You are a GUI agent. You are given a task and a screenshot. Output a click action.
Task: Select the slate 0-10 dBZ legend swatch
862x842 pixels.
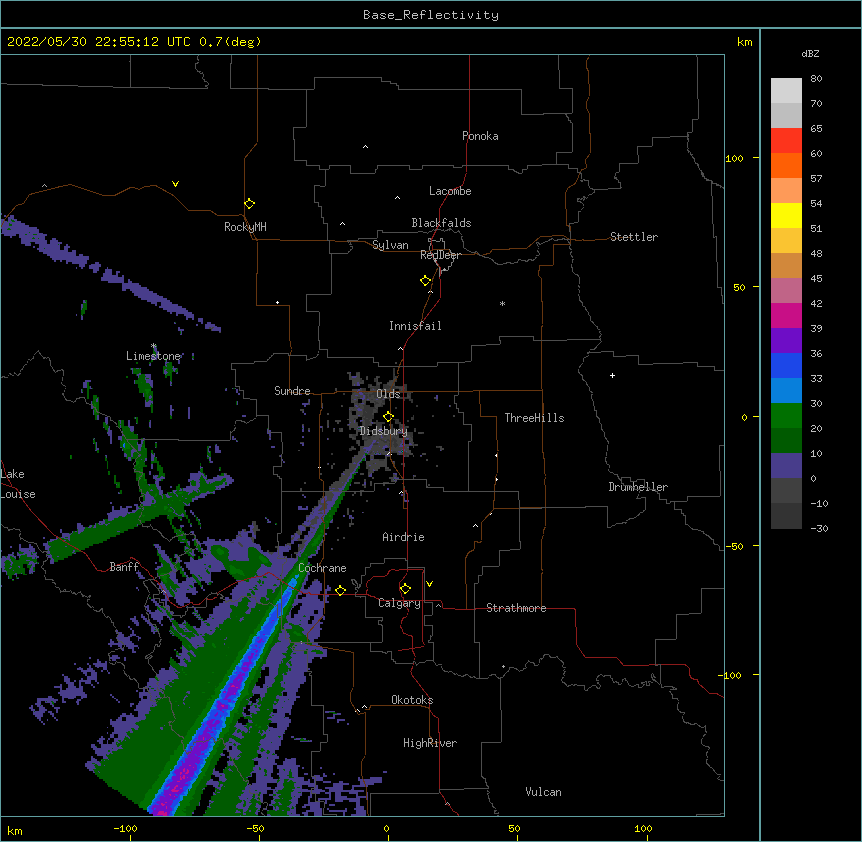(x=786, y=466)
